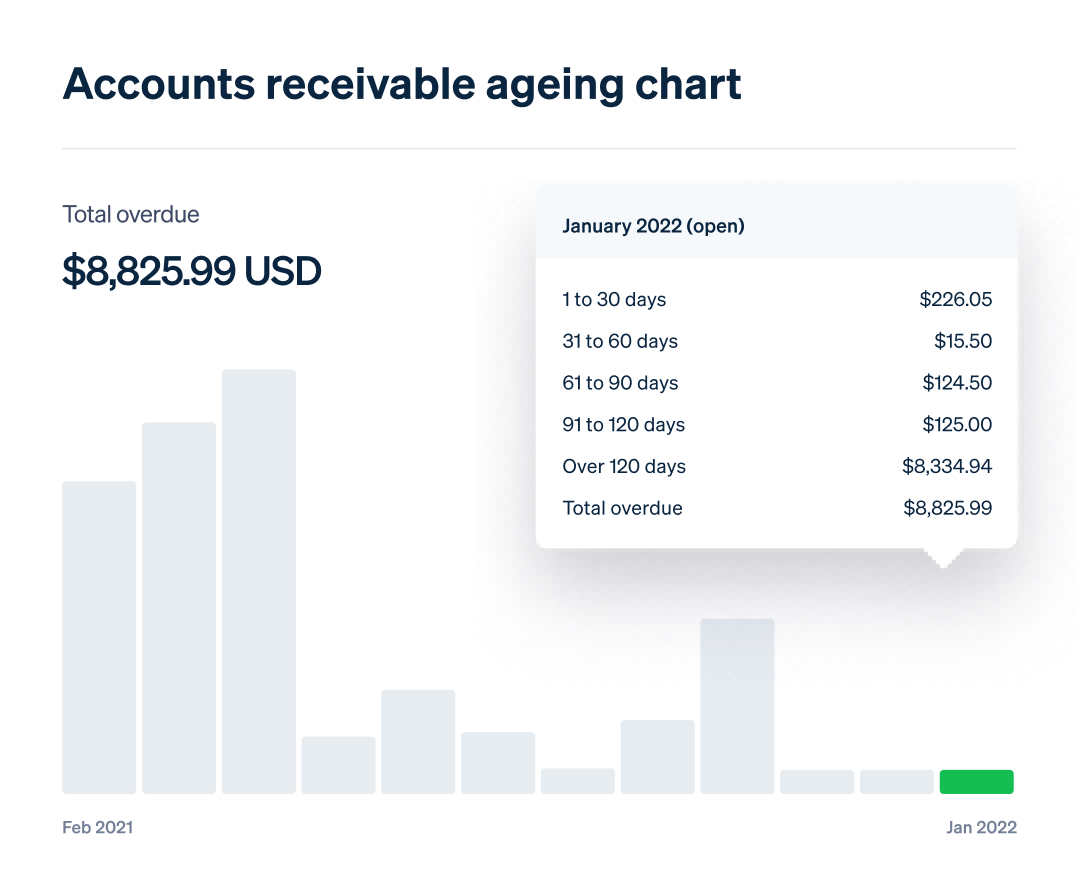Click the Jan 2022 axis label
1080x896 pixels.
[981, 828]
